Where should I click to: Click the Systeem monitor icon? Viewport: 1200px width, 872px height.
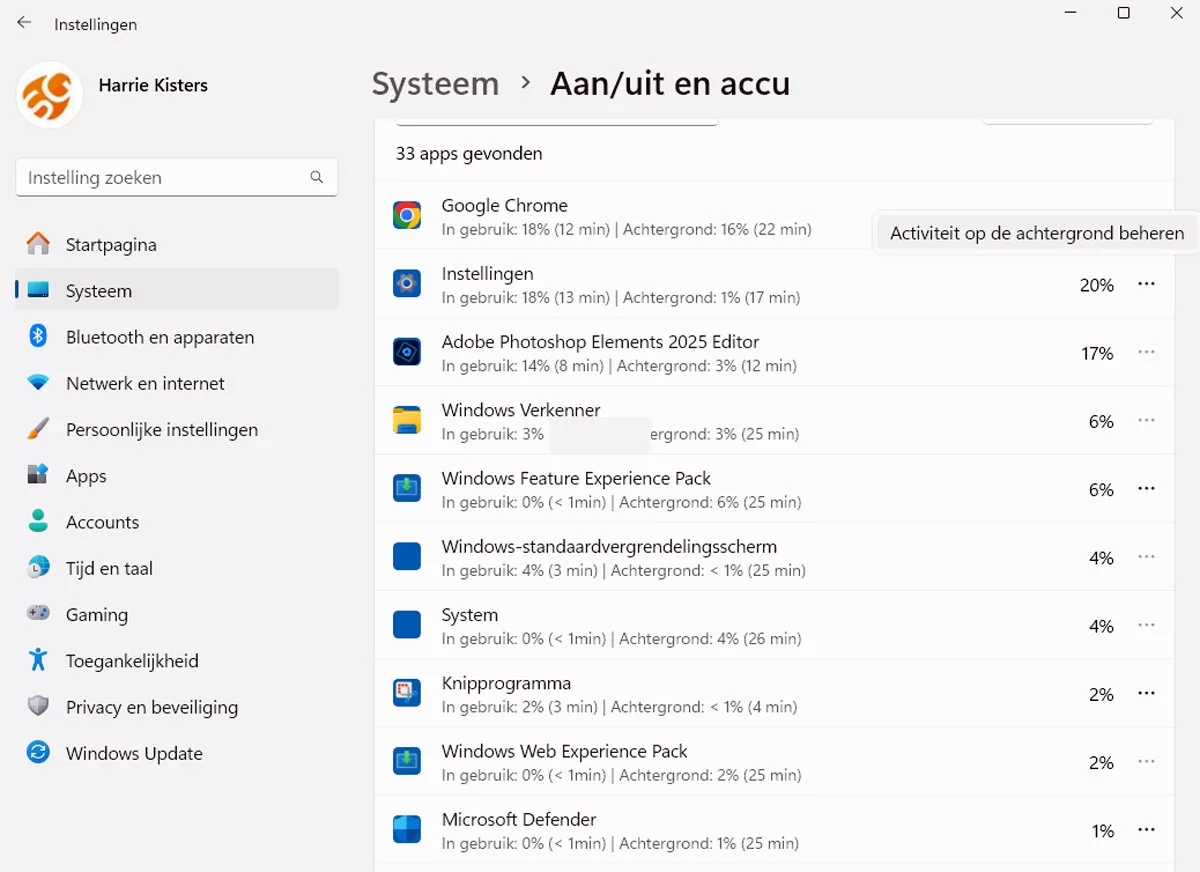38,291
